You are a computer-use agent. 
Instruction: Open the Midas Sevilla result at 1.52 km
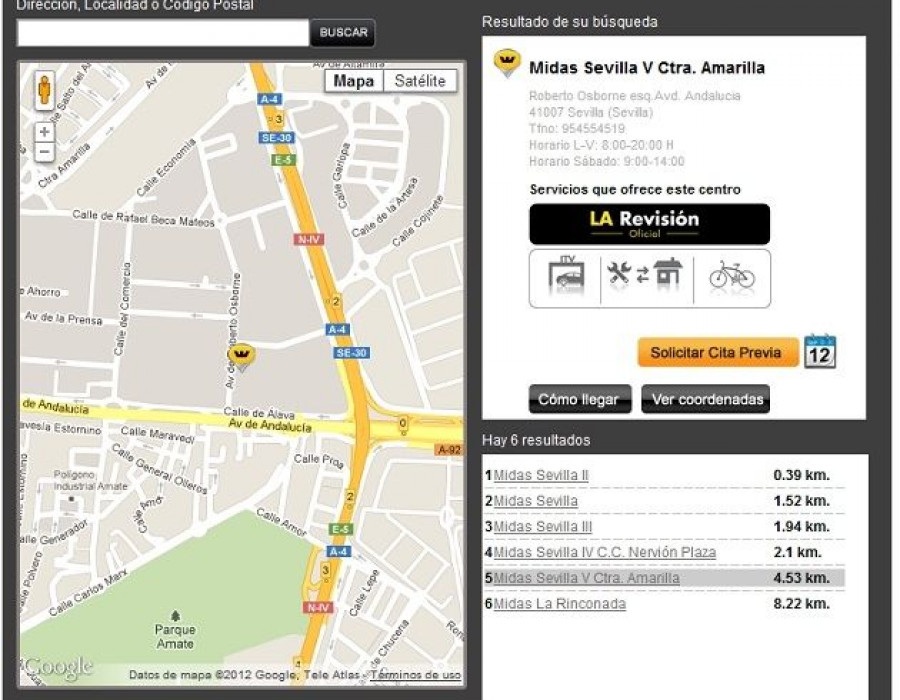536,501
